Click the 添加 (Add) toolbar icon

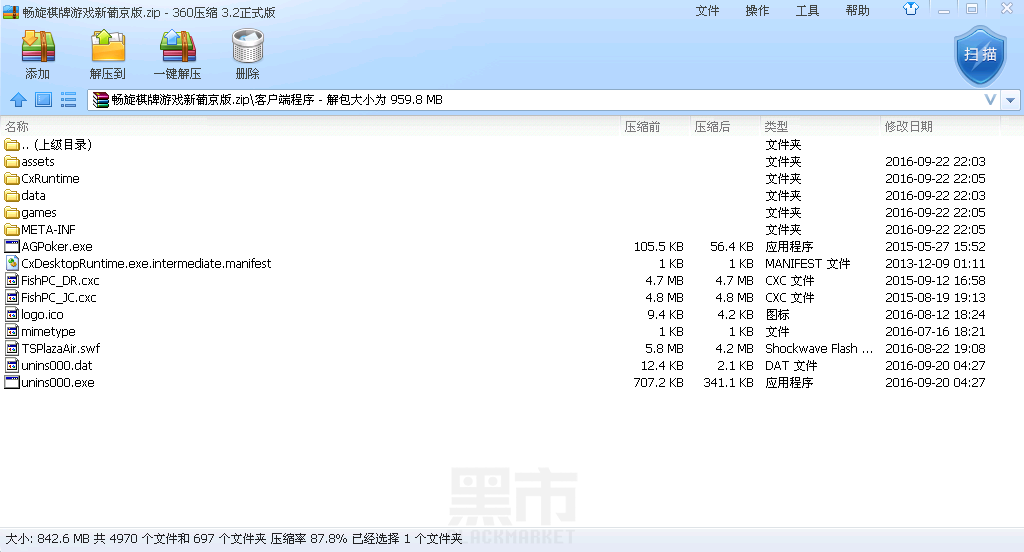(x=38, y=46)
